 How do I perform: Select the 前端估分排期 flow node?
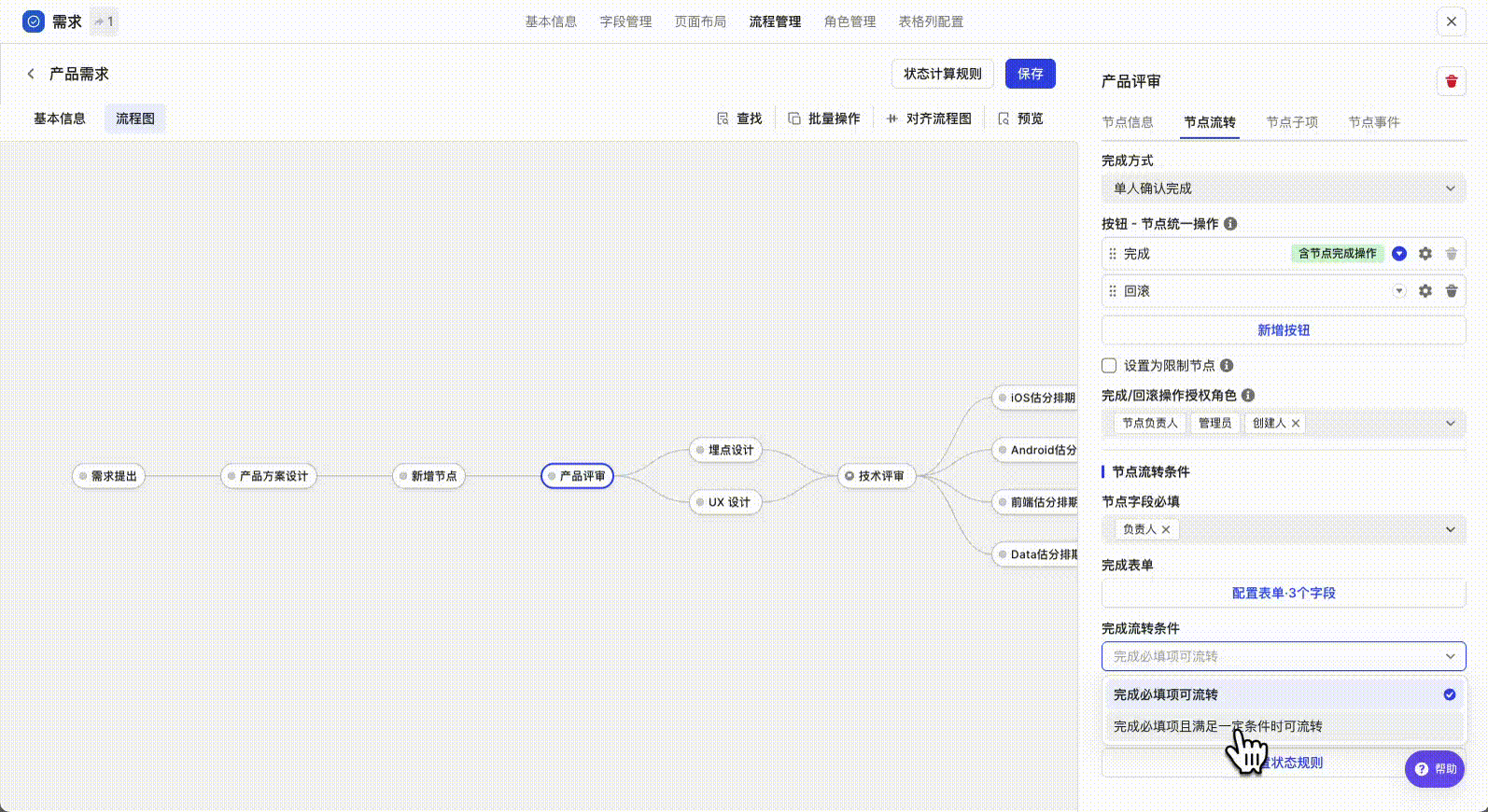pyautogui.click(x=1035, y=502)
